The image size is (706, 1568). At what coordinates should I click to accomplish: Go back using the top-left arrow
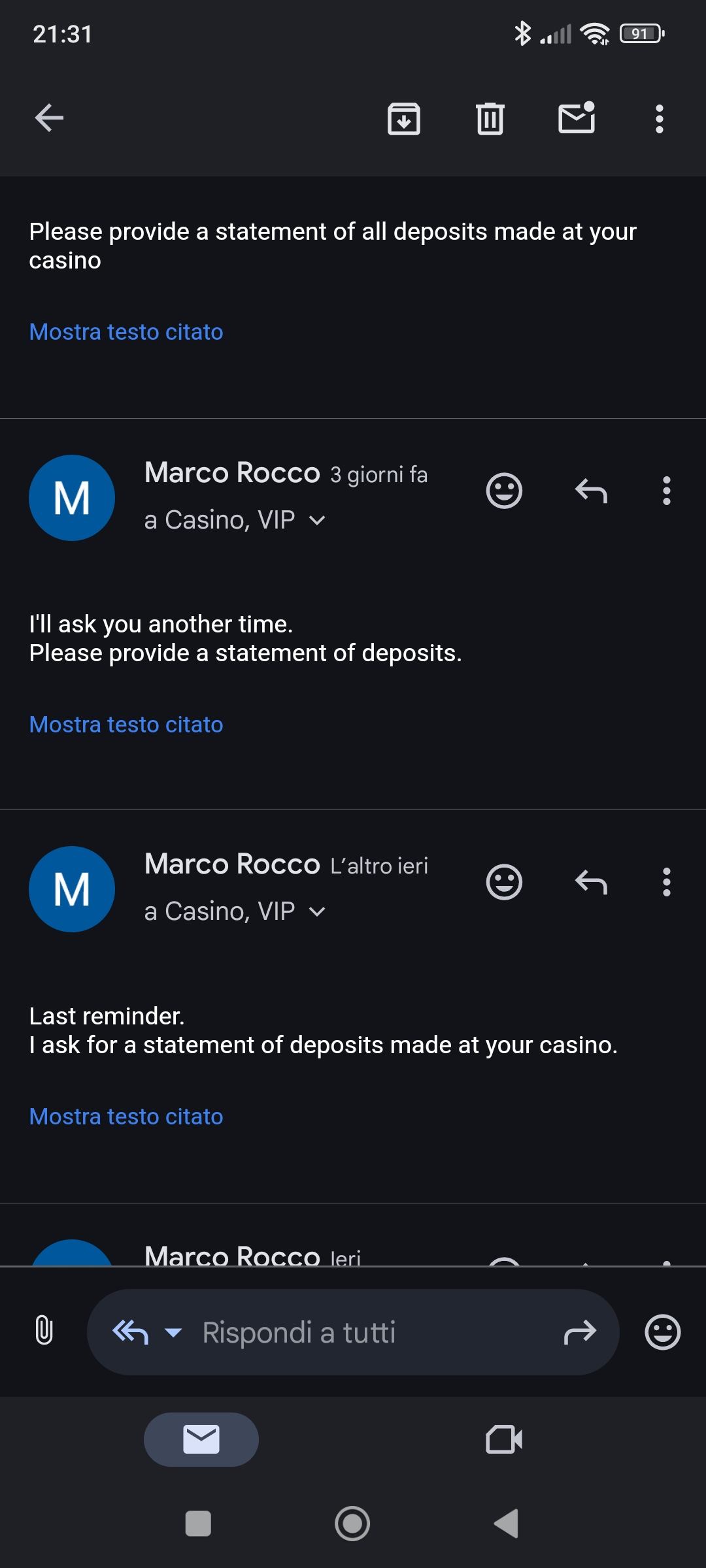point(49,118)
